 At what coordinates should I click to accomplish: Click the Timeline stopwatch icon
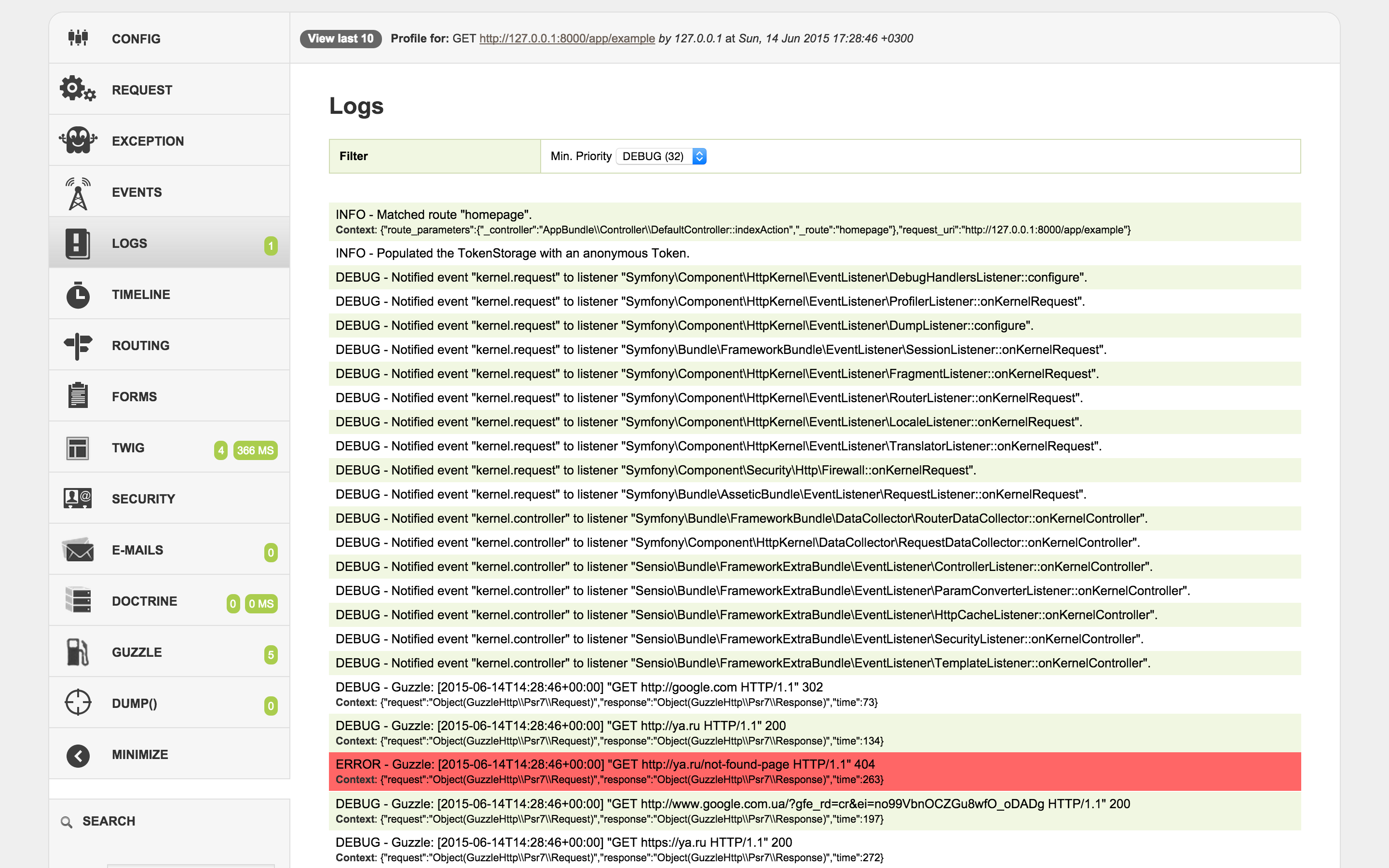point(78,295)
